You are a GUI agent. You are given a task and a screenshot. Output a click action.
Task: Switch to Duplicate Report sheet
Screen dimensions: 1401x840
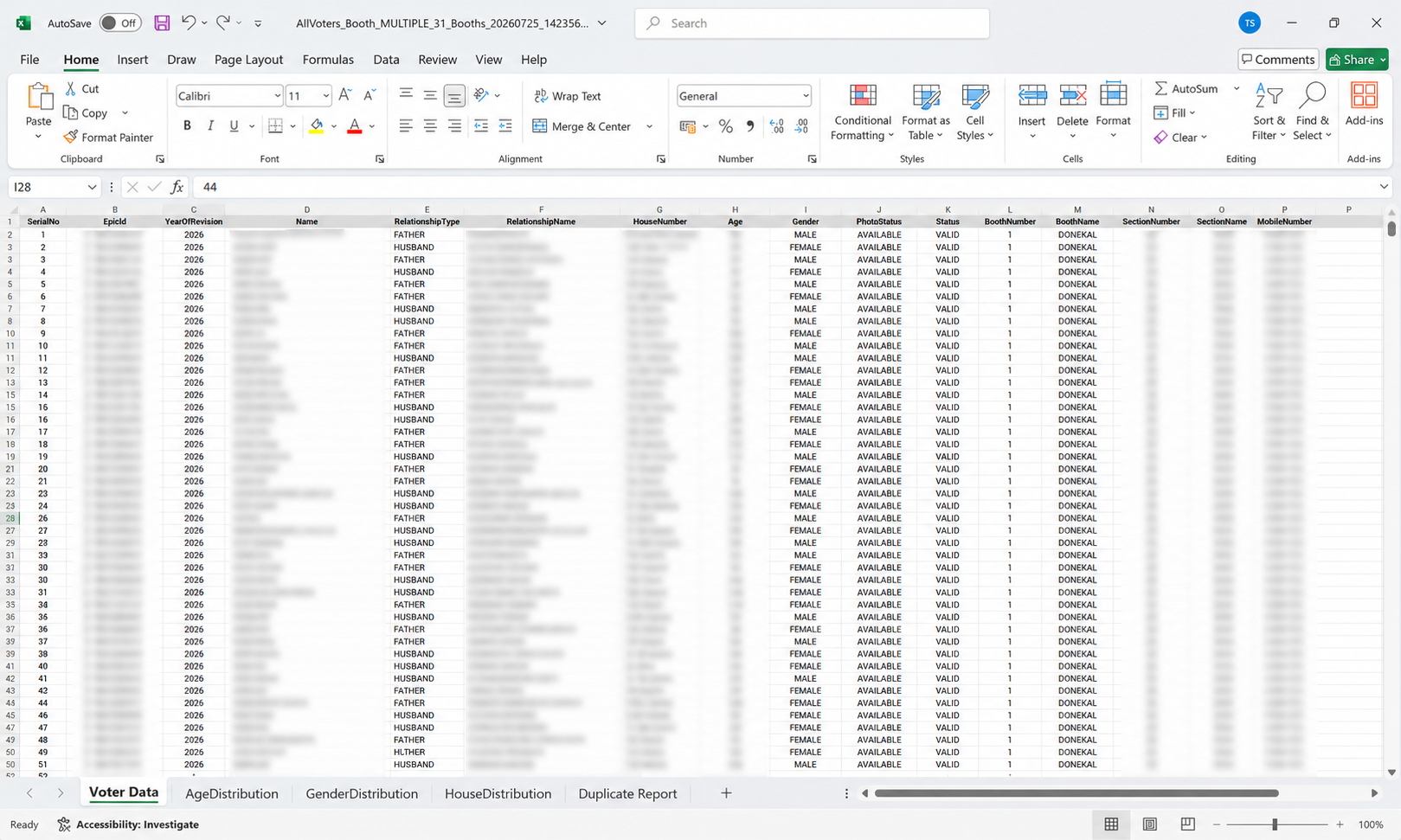pos(627,793)
